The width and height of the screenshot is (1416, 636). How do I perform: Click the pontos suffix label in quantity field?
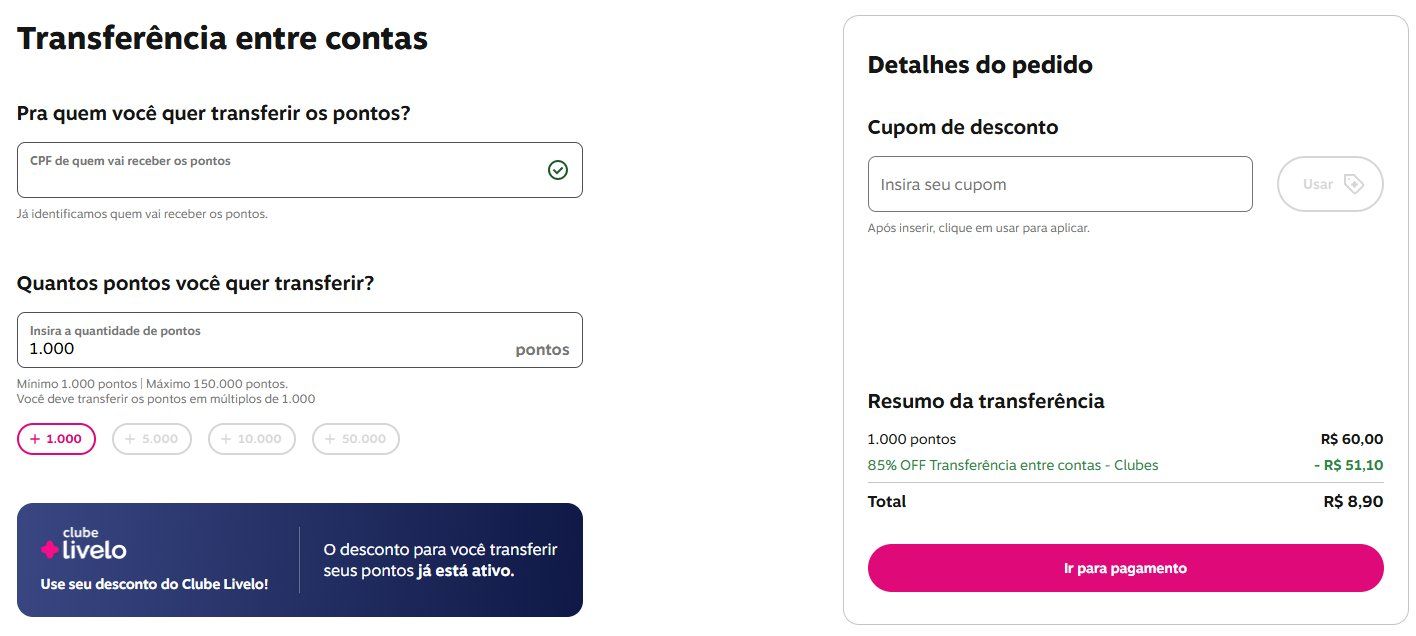[x=542, y=350]
